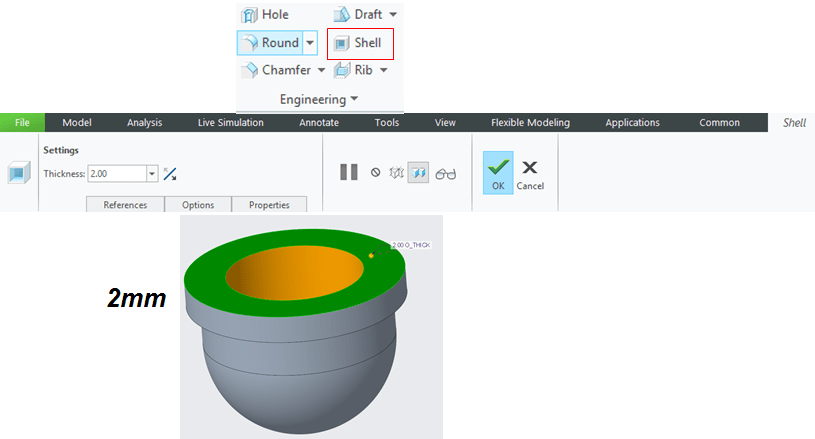Toggle the no-preview mode
This screenshot has width=815, height=439.
pyautogui.click(x=375, y=173)
